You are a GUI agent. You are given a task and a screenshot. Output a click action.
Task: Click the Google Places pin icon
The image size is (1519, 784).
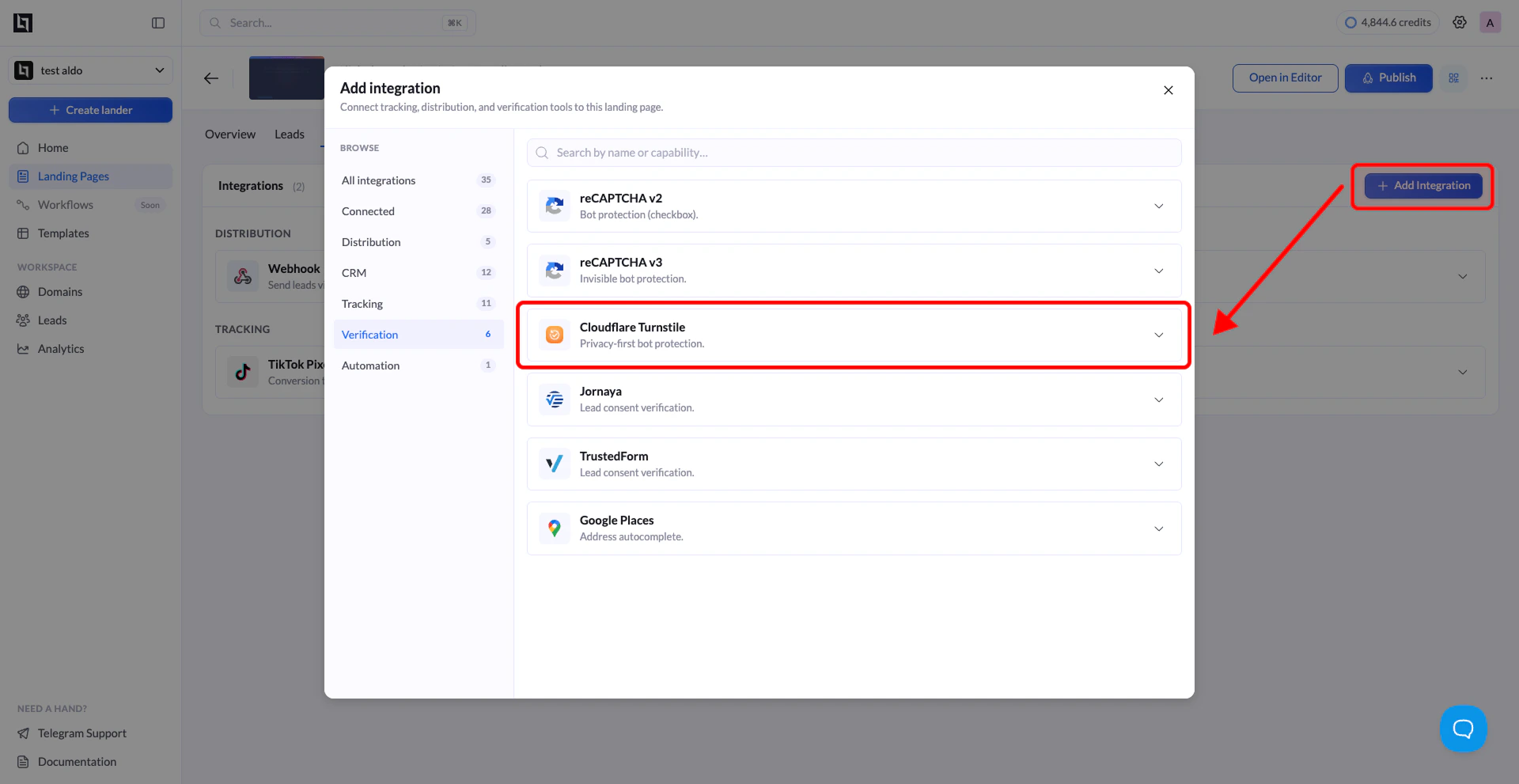(x=555, y=528)
